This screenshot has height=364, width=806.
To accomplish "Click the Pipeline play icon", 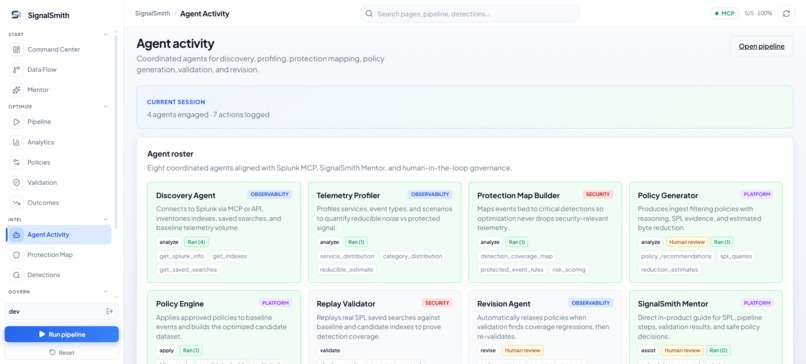I will (16, 122).
